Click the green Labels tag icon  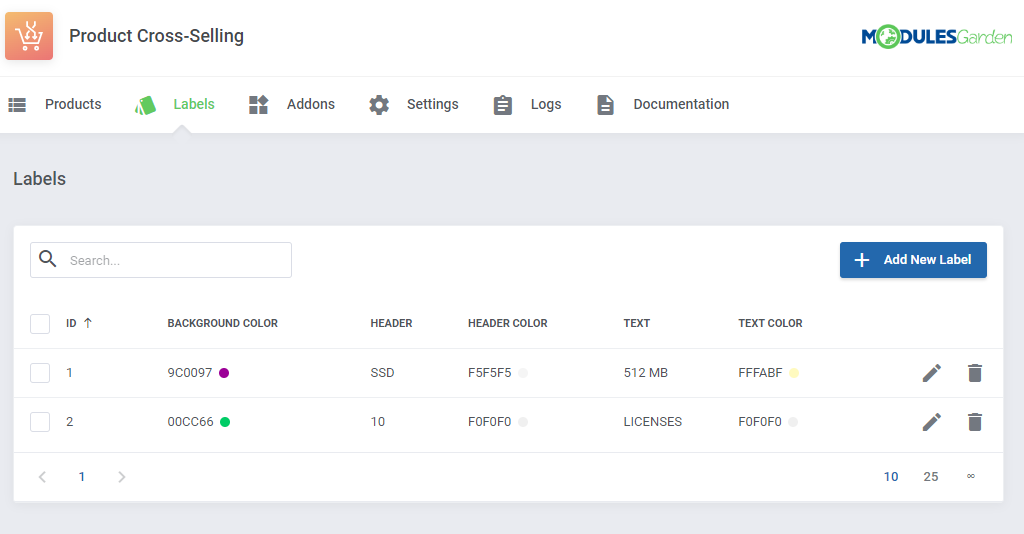146,105
